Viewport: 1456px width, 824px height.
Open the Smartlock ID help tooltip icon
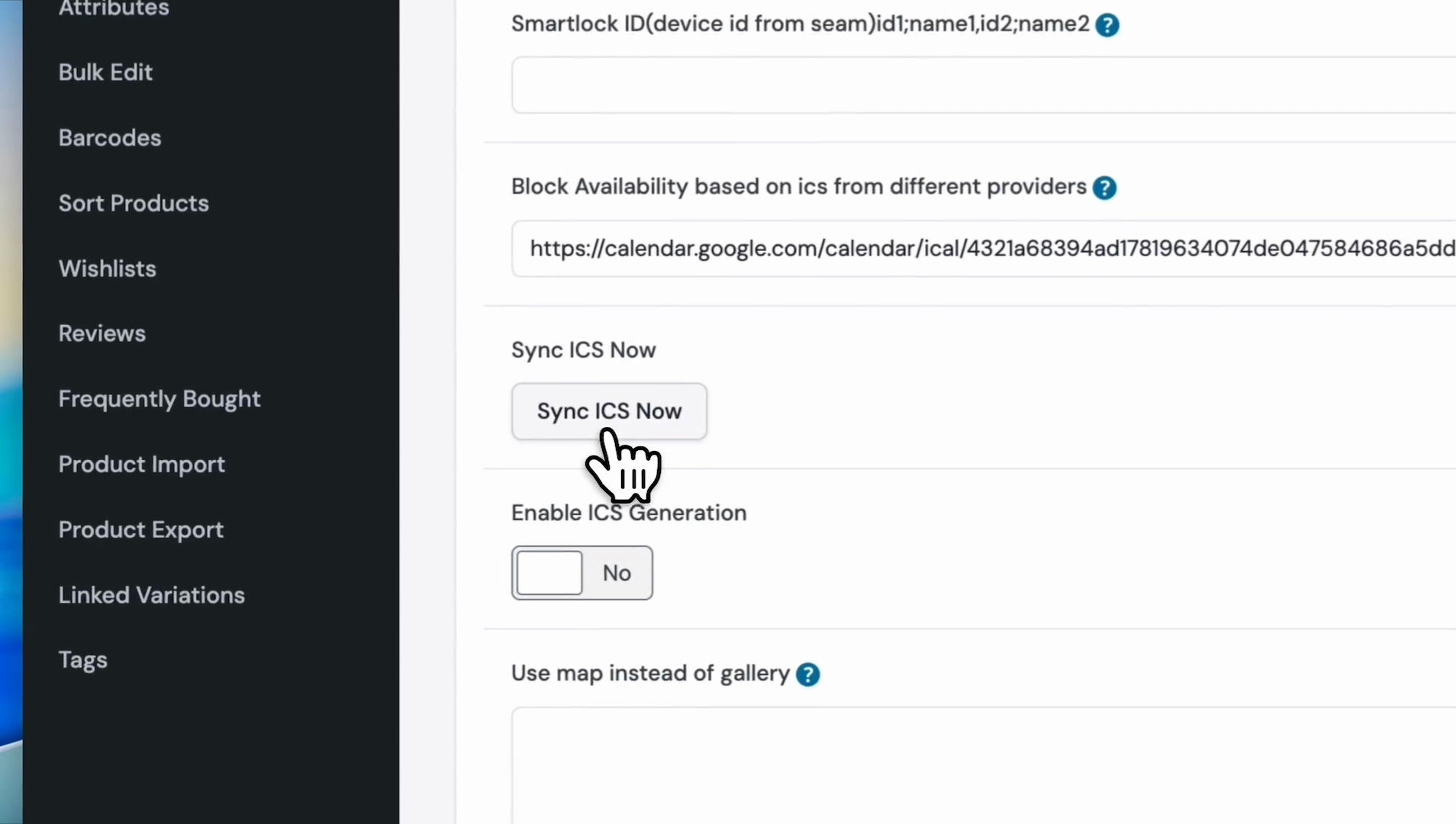1106,25
